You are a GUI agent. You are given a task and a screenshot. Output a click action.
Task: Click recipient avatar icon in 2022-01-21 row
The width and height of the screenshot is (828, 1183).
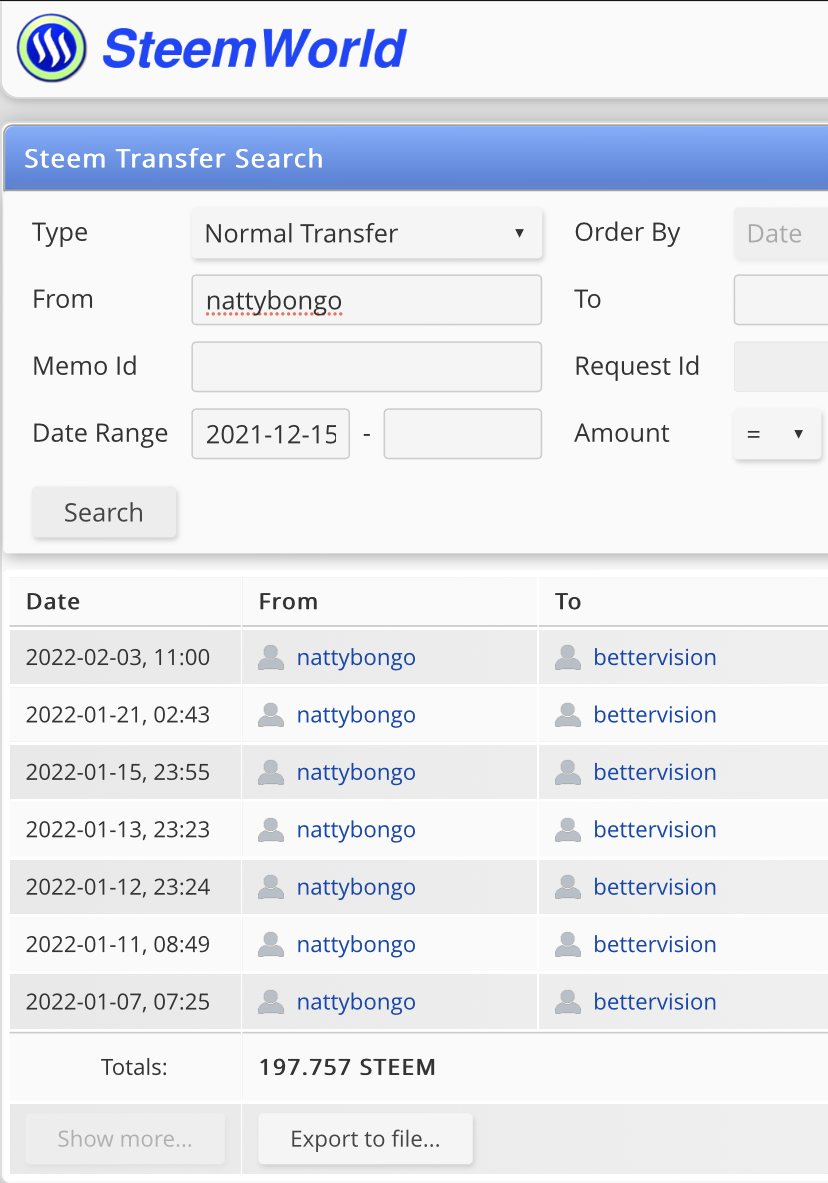point(567,715)
